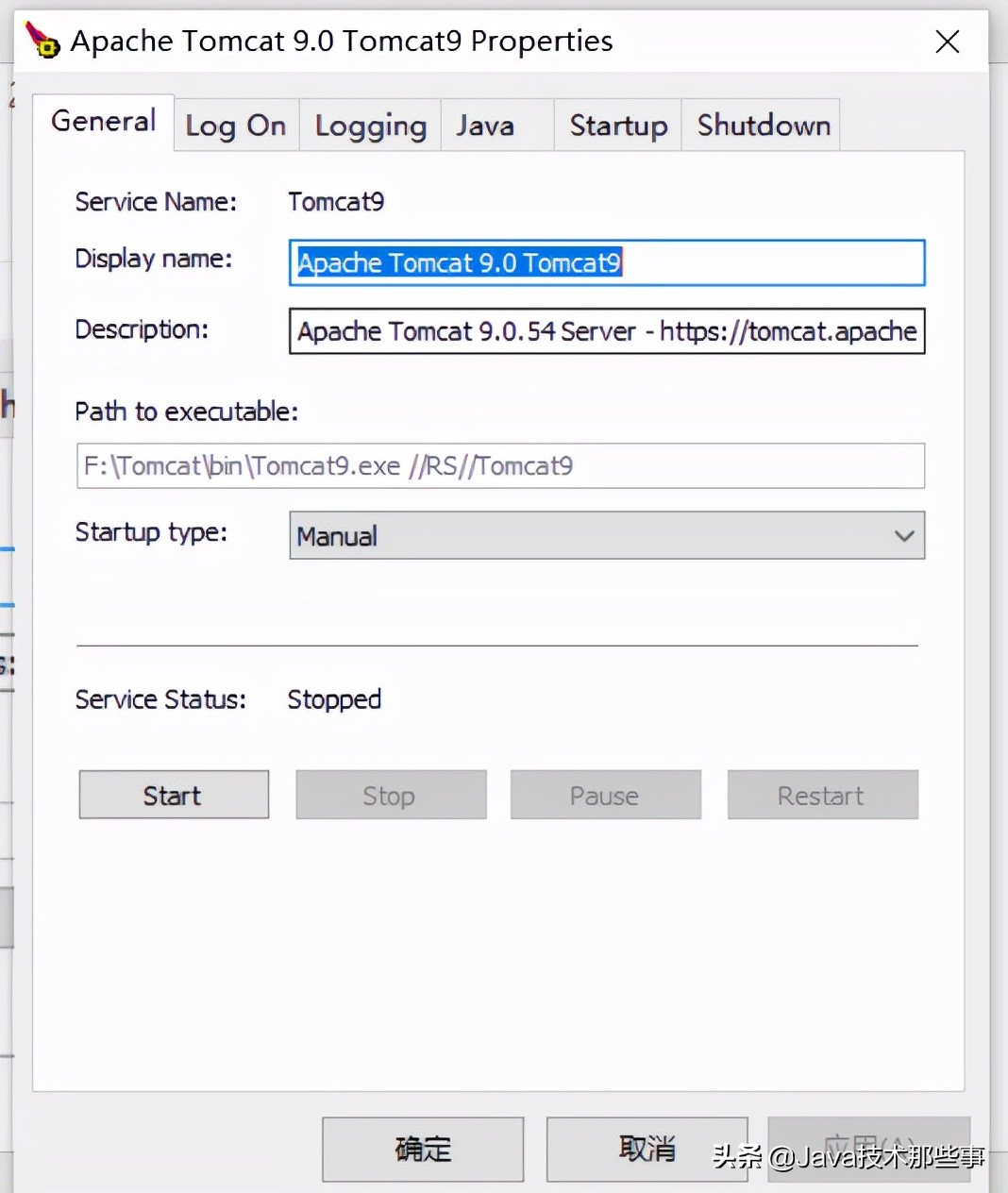Viewport: 1008px width, 1193px height.
Task: Click the Display name text field
Action: pyautogui.click(x=606, y=262)
